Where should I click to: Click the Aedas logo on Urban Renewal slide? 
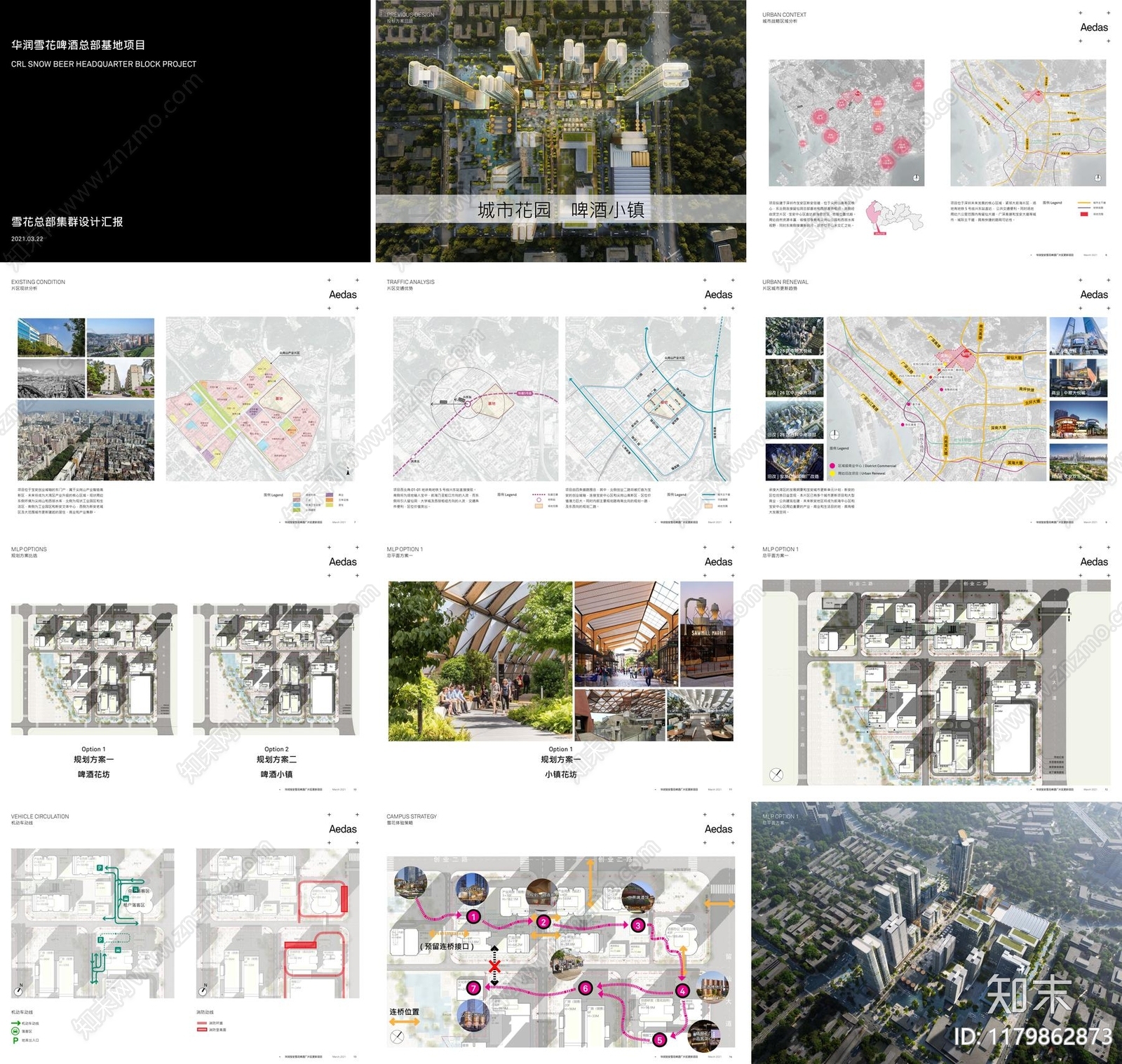tap(1094, 295)
